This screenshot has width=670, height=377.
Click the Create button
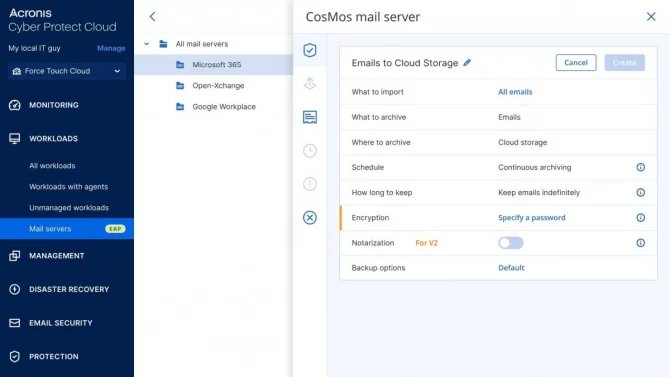(x=624, y=62)
